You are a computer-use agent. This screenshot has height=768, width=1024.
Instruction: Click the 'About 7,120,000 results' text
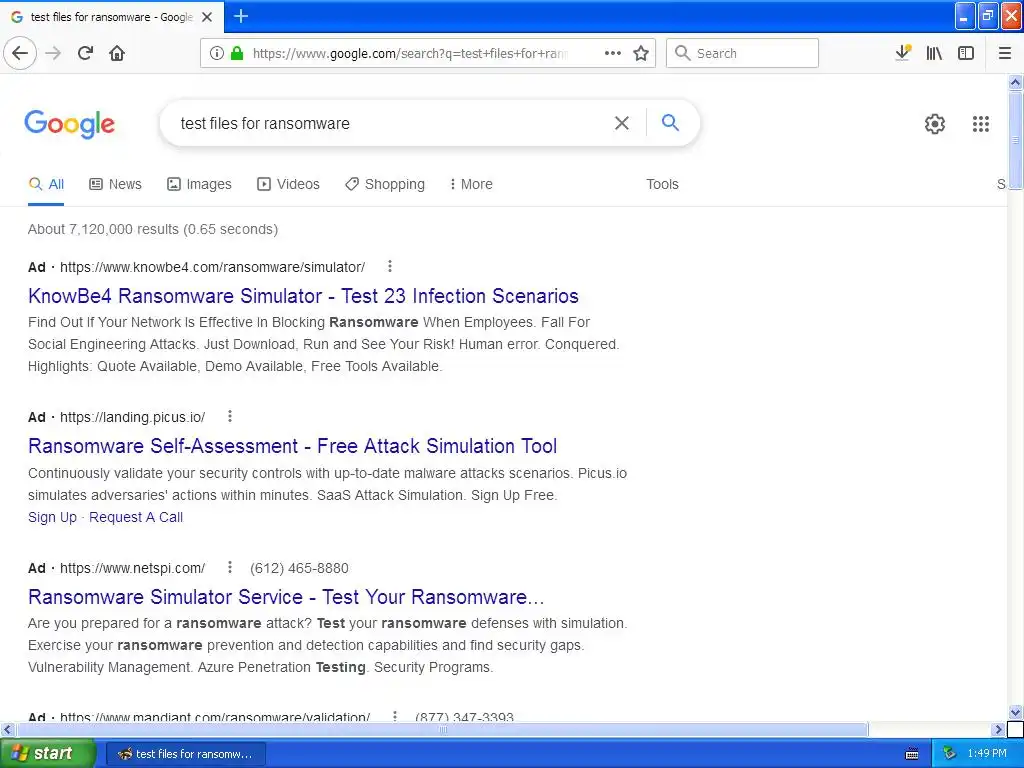(x=153, y=229)
